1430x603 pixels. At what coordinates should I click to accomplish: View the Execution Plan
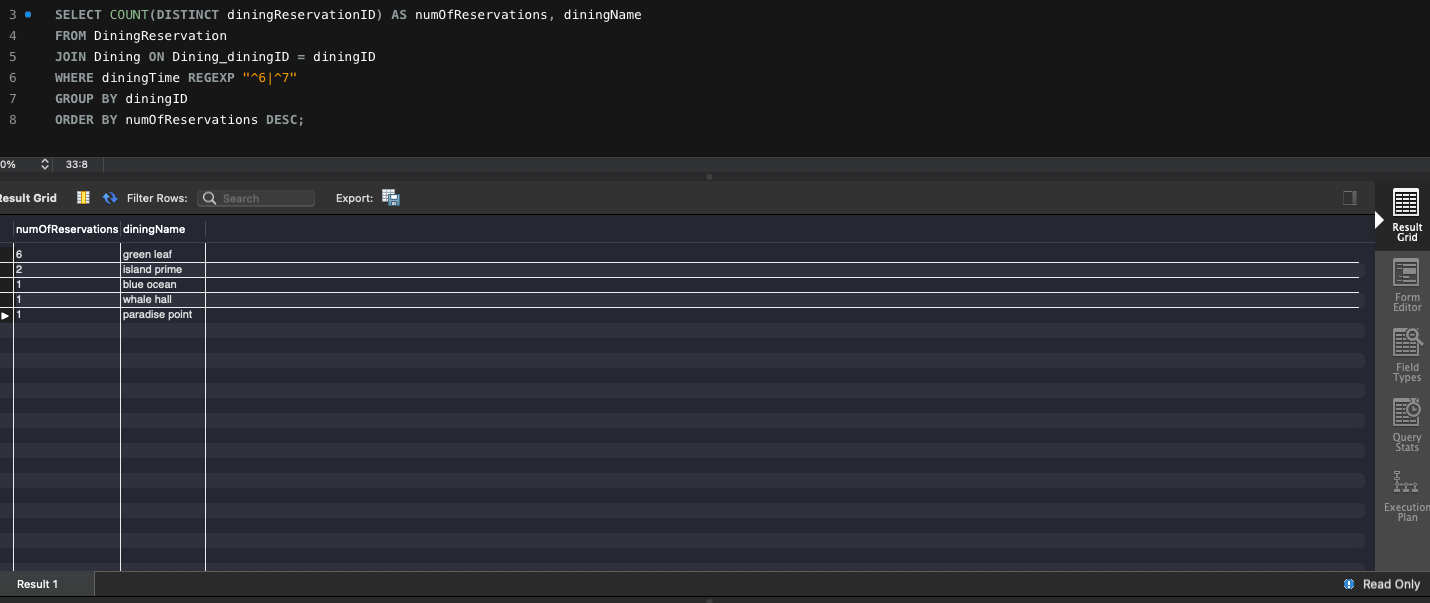[1406, 496]
